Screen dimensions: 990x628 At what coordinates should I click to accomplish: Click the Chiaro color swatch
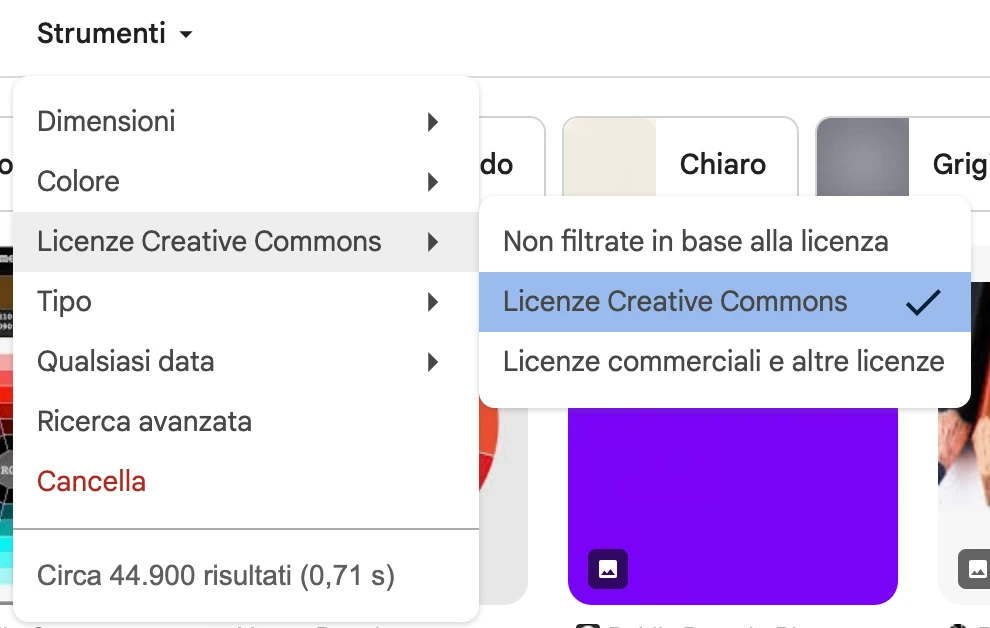609,157
